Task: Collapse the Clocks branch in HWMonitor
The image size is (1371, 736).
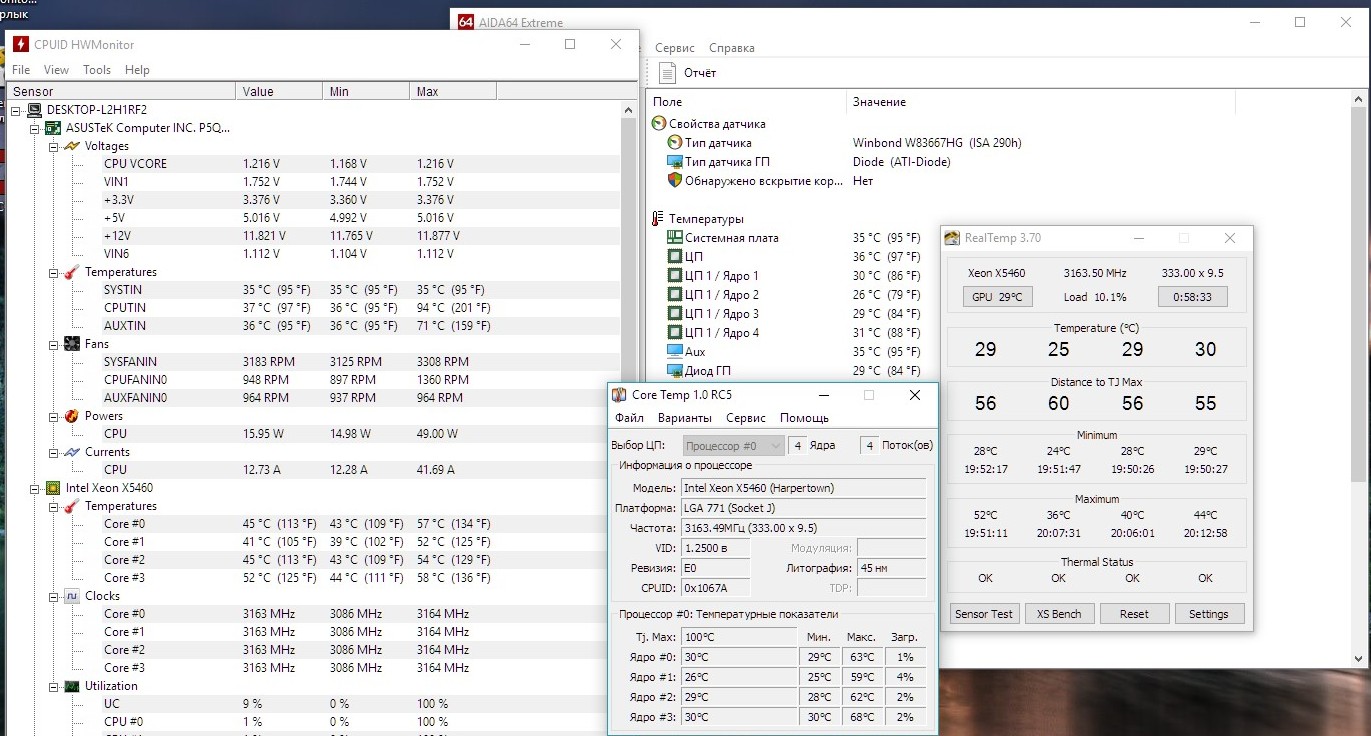Action: (x=54, y=596)
